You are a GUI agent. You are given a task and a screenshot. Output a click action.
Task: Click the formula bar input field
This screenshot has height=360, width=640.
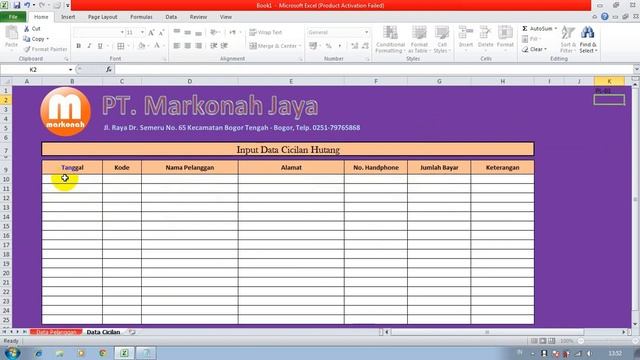coord(373,69)
